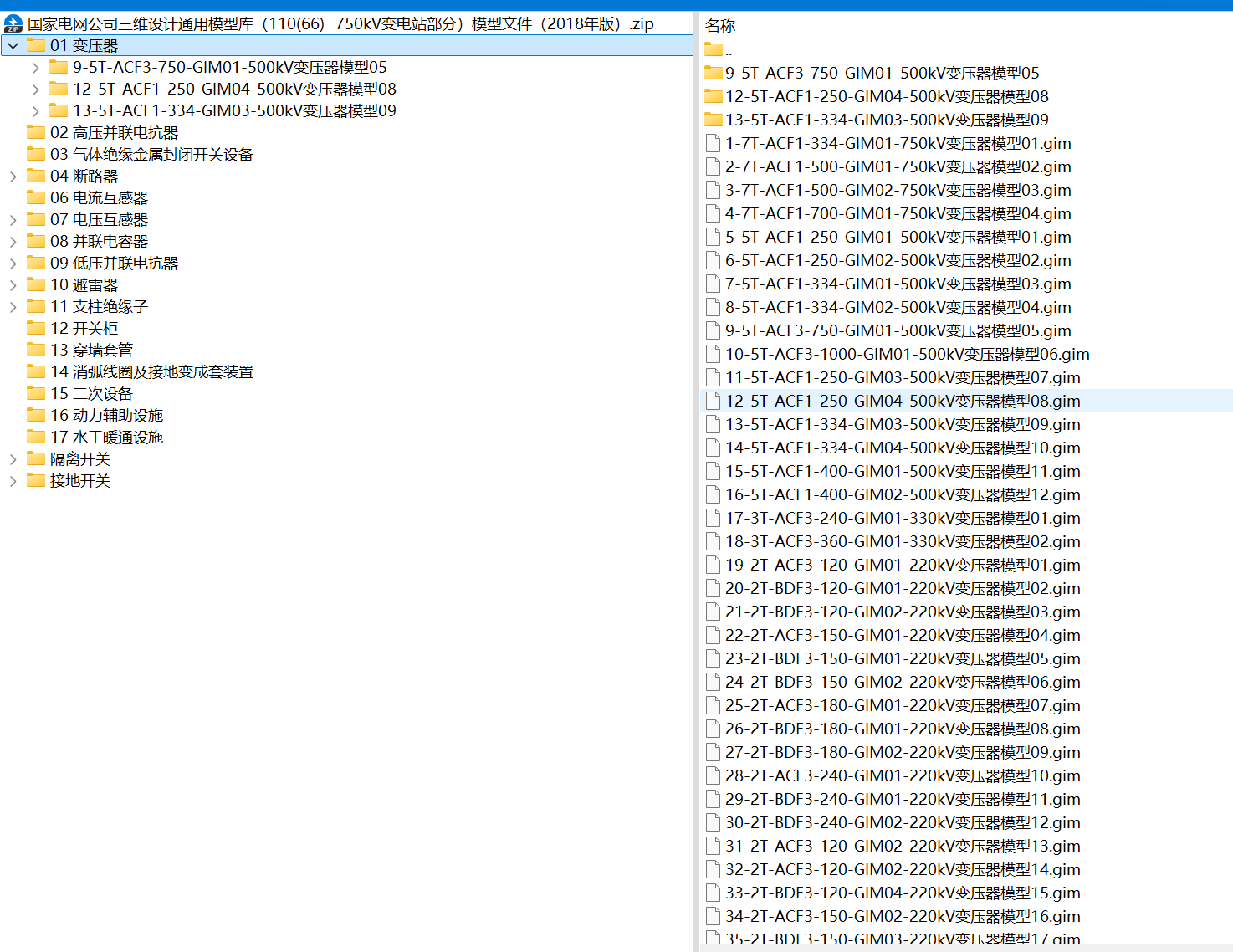Click the folder icon for 02 高压并联电抗器
The height and width of the screenshot is (952, 1233).
pyautogui.click(x=36, y=132)
